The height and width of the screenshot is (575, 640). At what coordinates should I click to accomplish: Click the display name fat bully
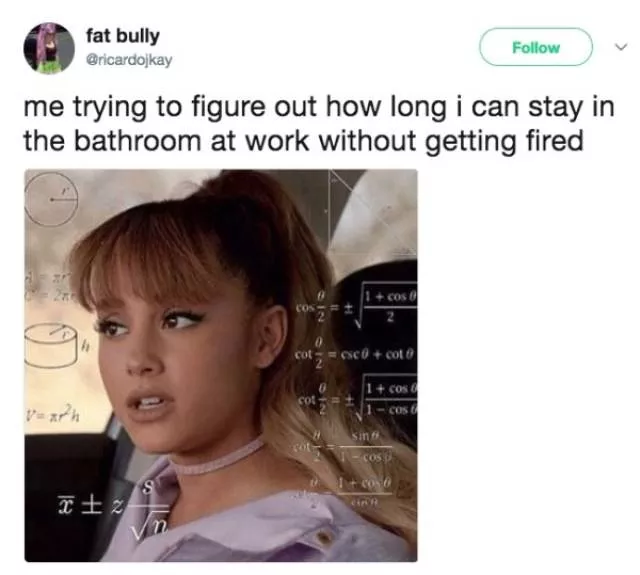point(122,36)
